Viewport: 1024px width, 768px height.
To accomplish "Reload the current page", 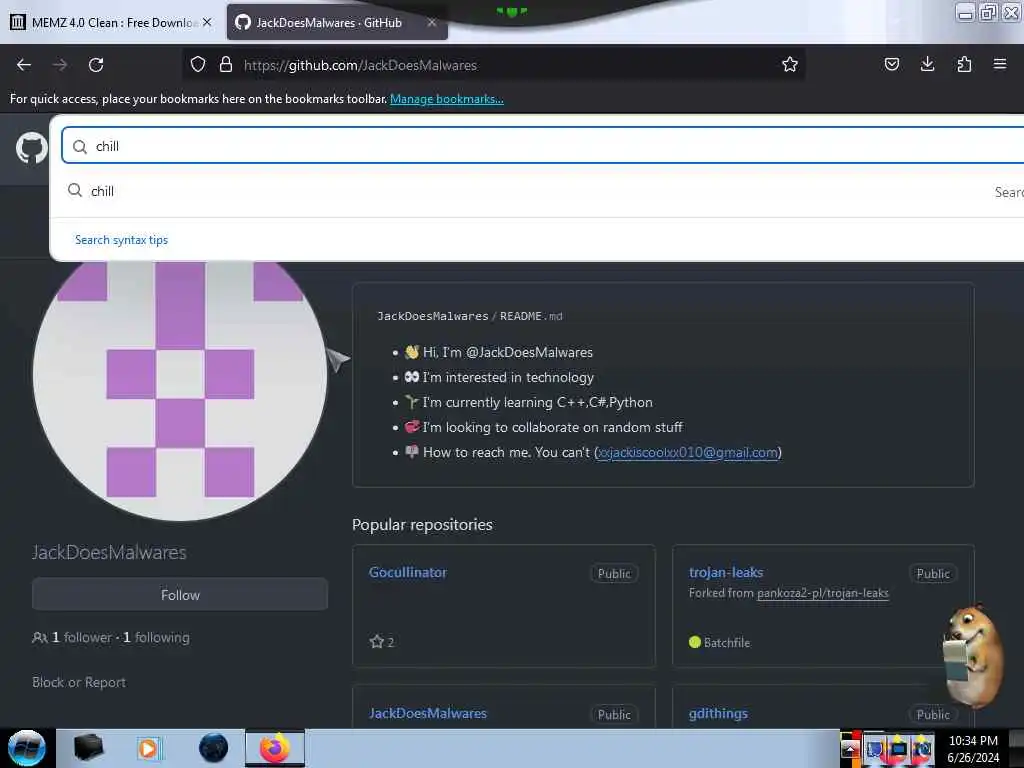I will (x=96, y=65).
